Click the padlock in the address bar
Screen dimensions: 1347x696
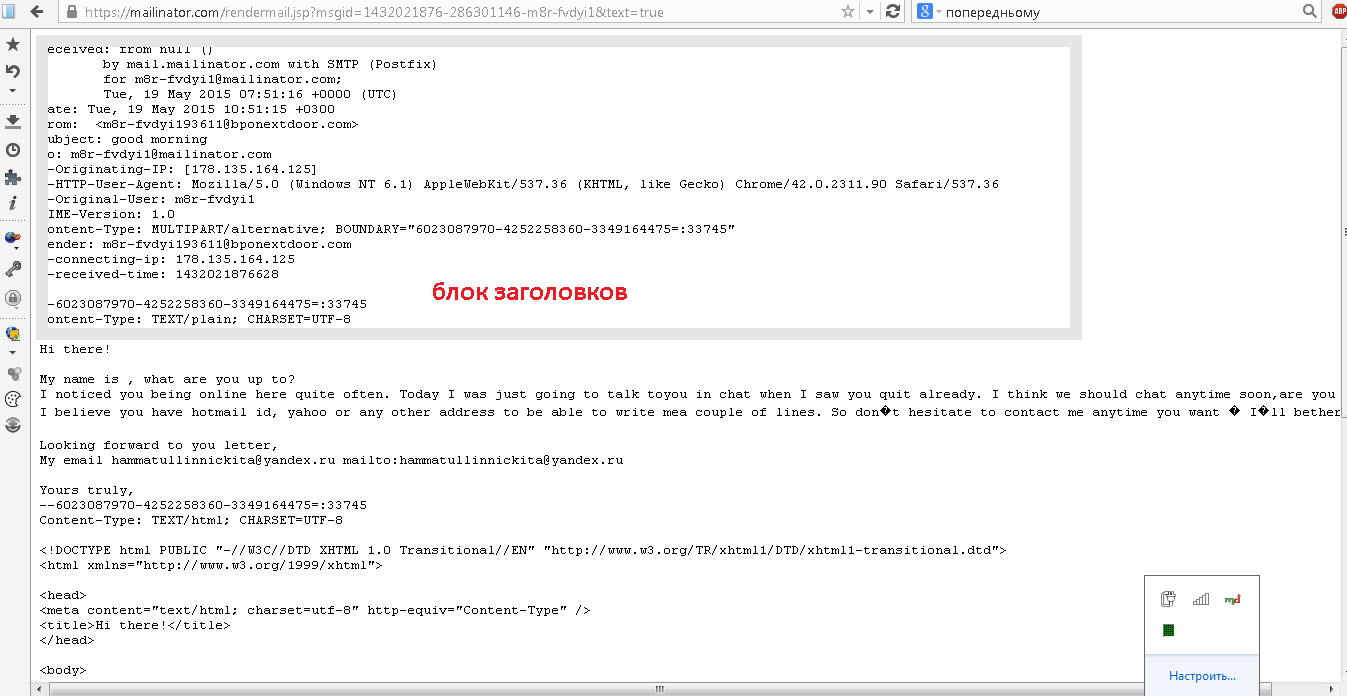coord(71,12)
